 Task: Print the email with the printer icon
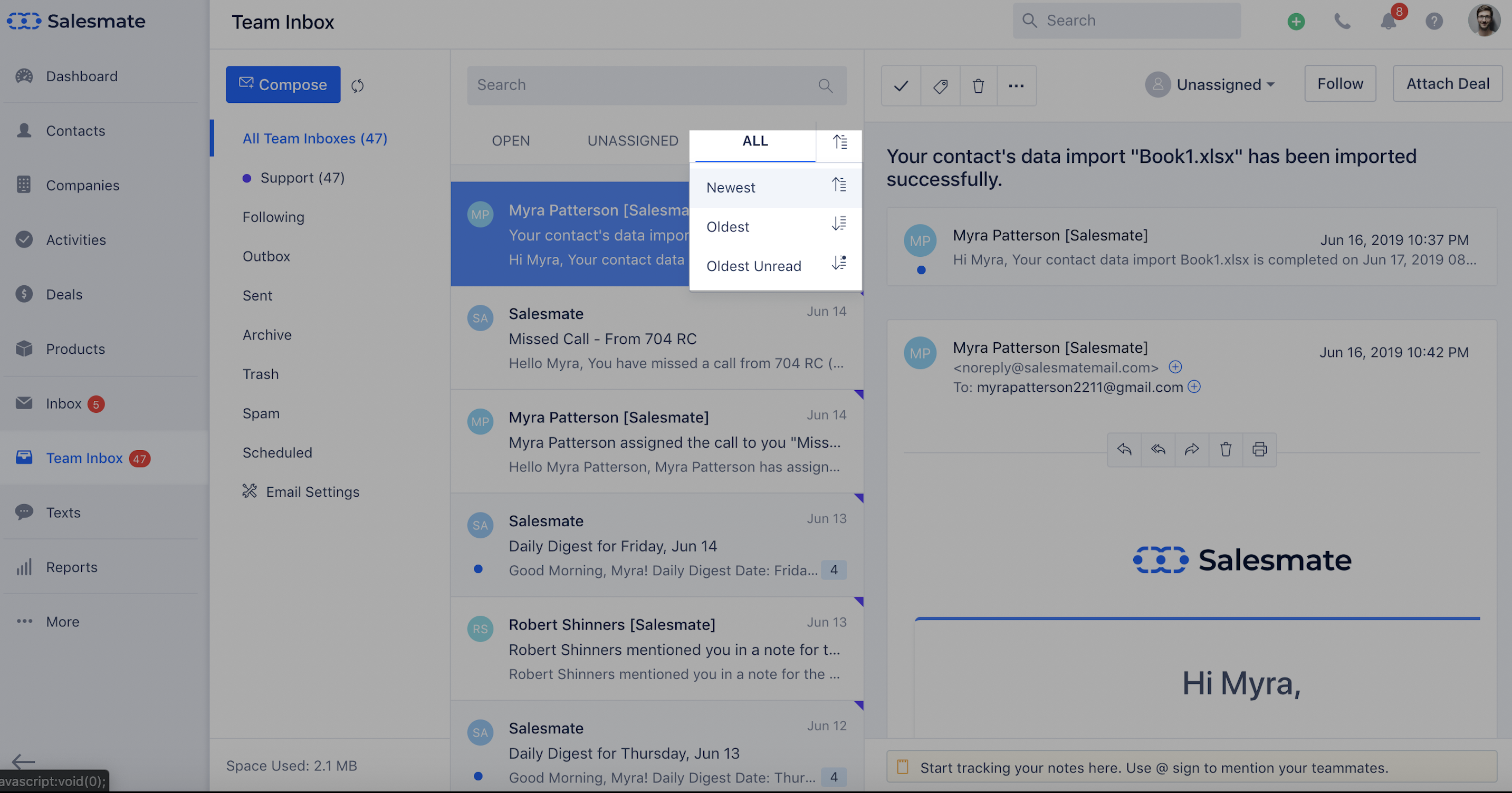click(1259, 449)
